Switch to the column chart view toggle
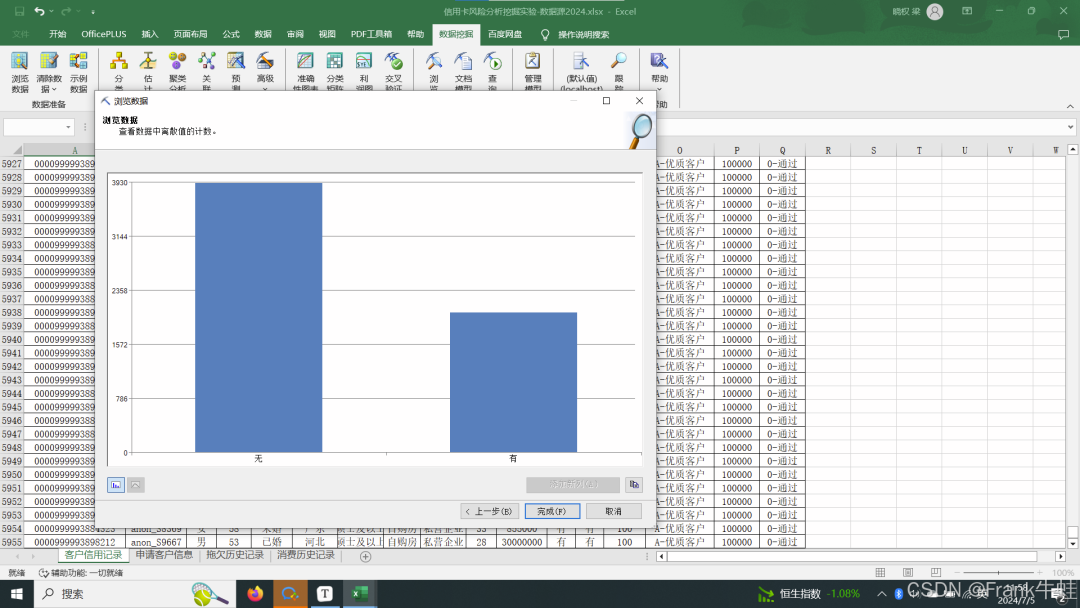This screenshot has width=1080, height=608. coord(116,485)
